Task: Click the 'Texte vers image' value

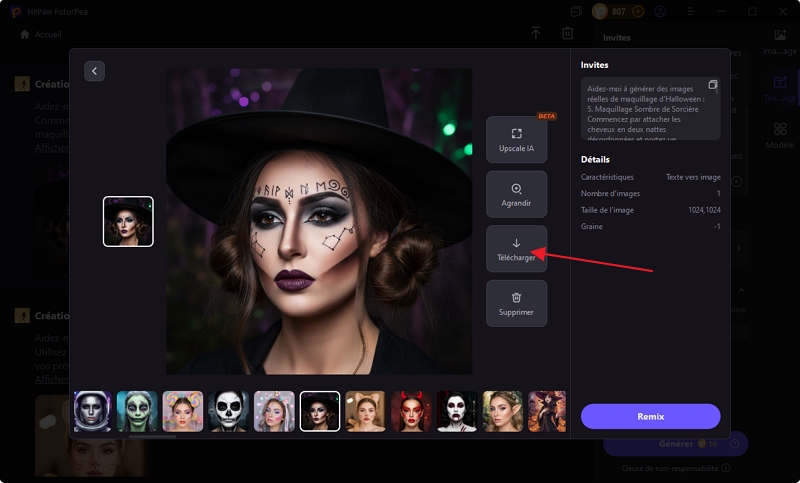Action: click(693, 177)
